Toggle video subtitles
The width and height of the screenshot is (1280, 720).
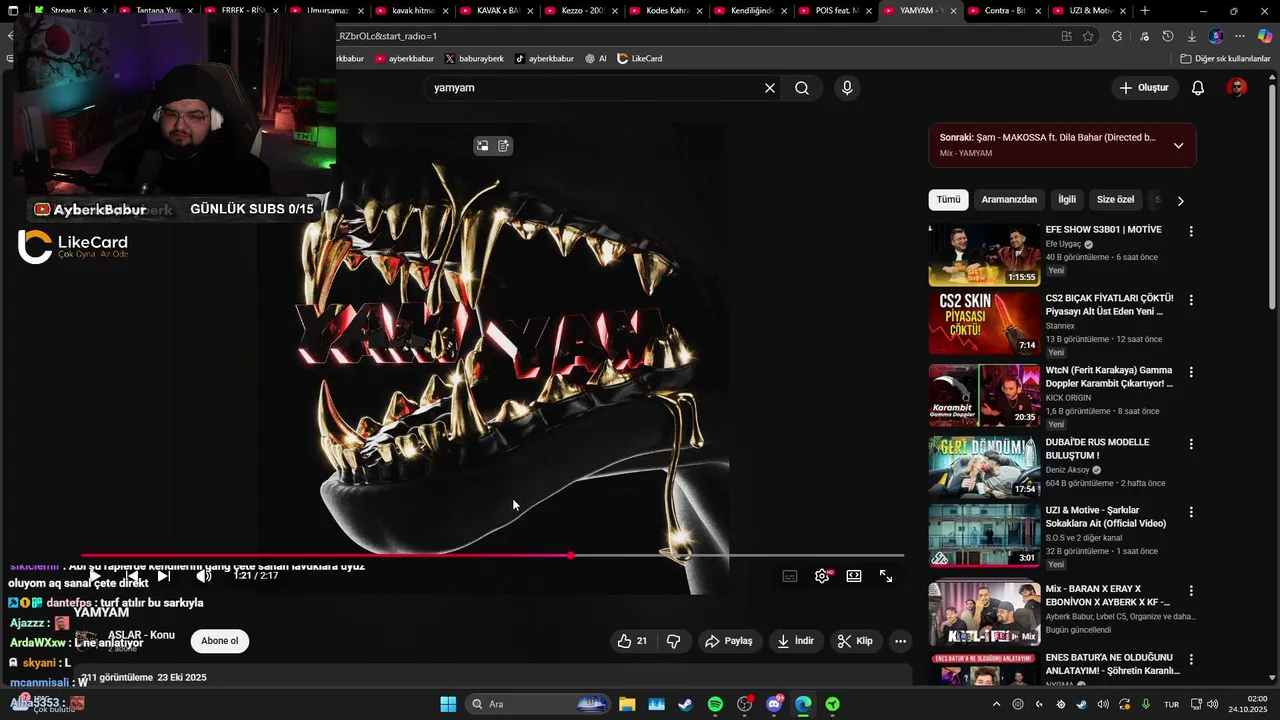[790, 576]
